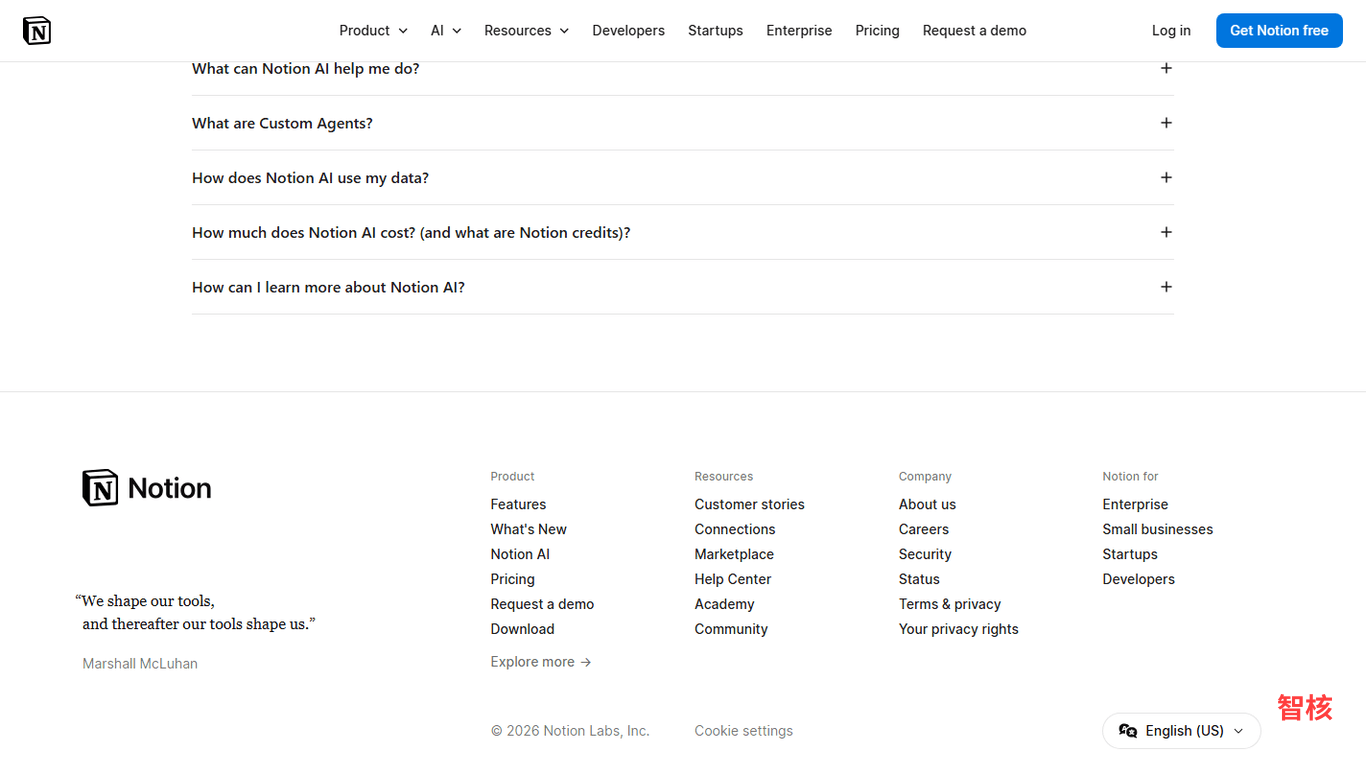Click plus icon for 'How can I learn more about Notion AI?'
The height and width of the screenshot is (772, 1366).
tap(1166, 287)
